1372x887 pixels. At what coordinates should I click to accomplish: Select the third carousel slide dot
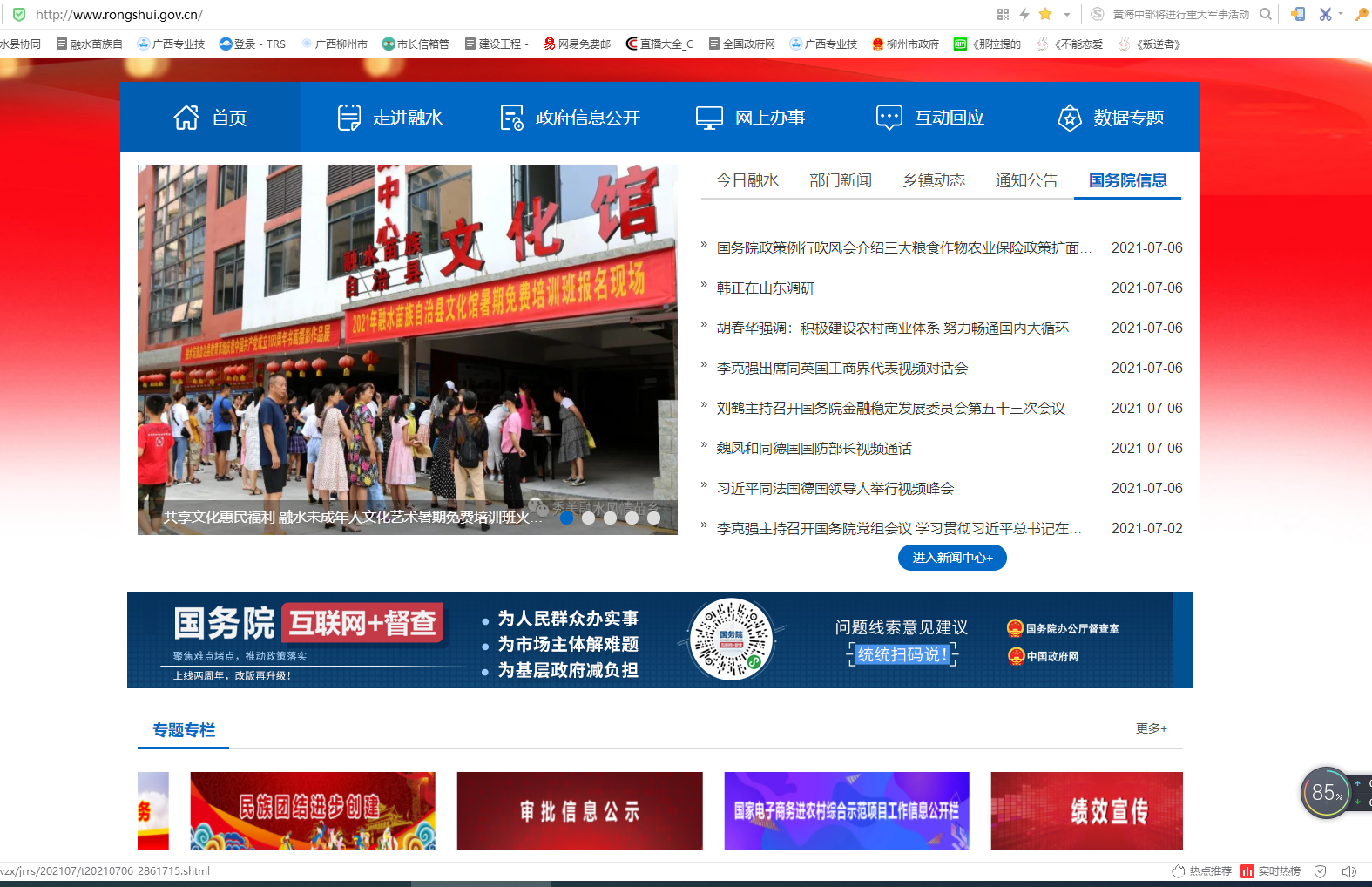click(x=610, y=518)
